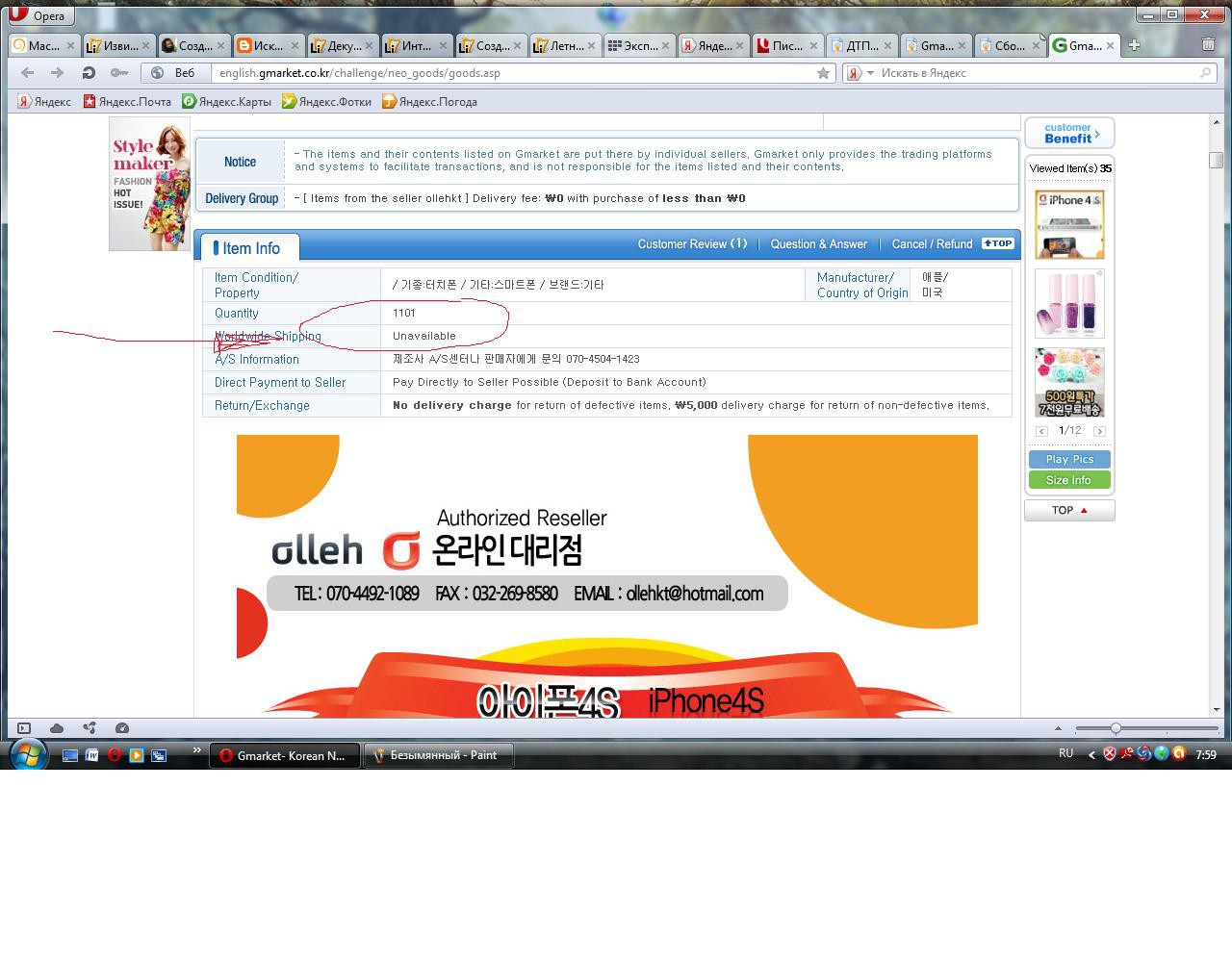Open the closed tabs trash icon
This screenshot has height=964, width=1232.
[1208, 44]
